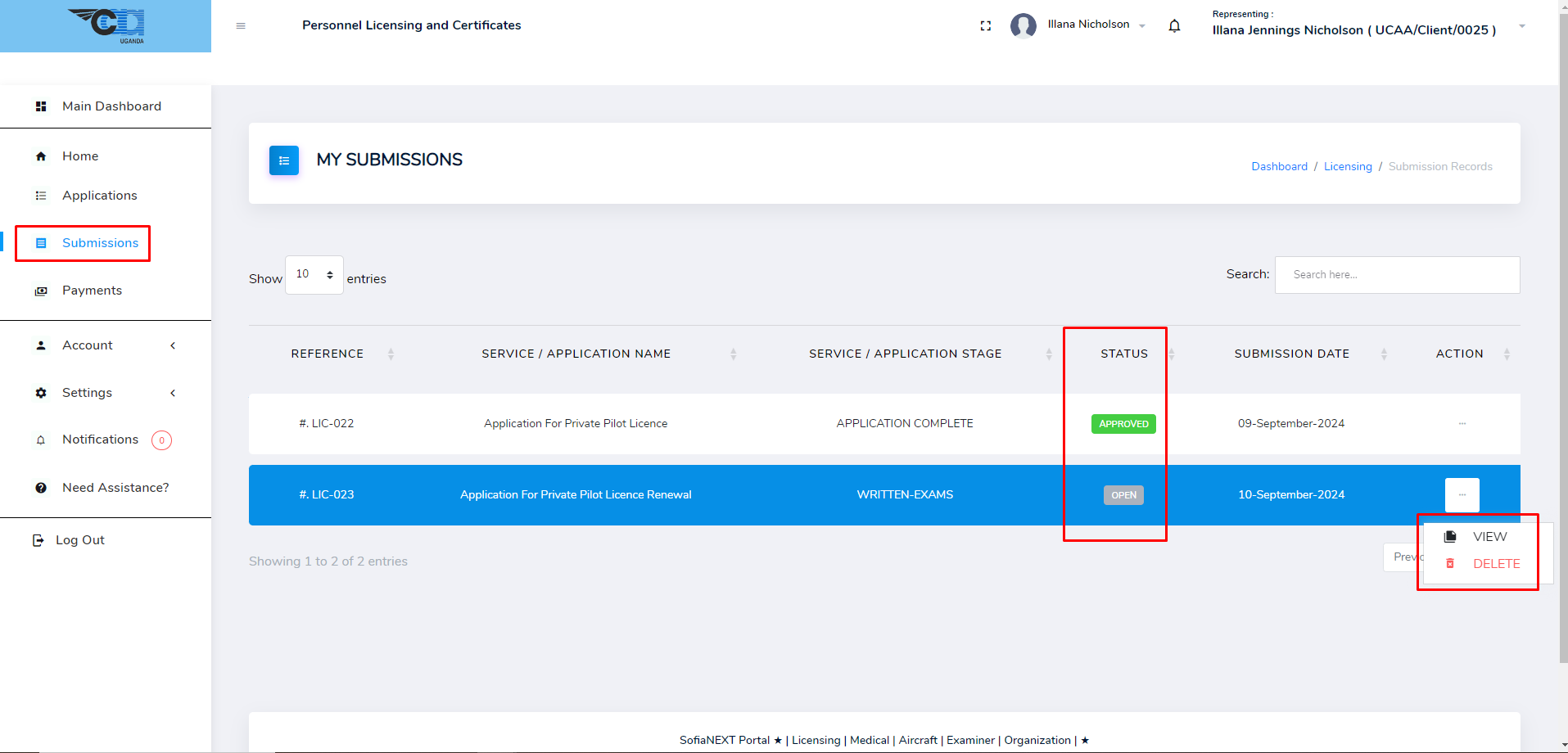
Task: Select VIEW from the action menu
Action: [1489, 537]
